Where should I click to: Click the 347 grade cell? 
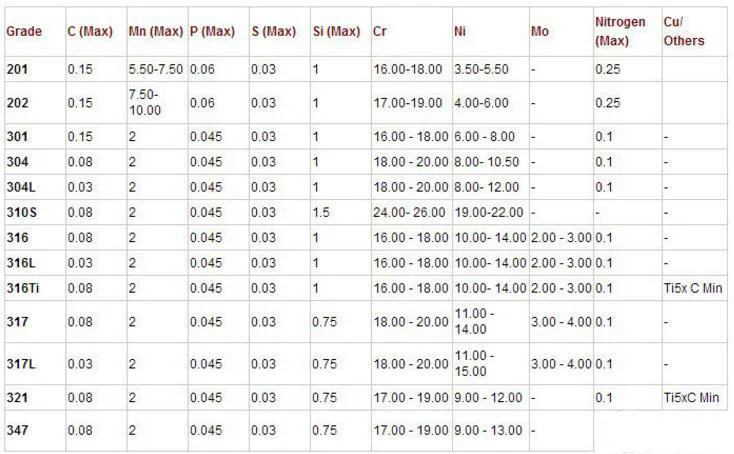click(x=17, y=430)
